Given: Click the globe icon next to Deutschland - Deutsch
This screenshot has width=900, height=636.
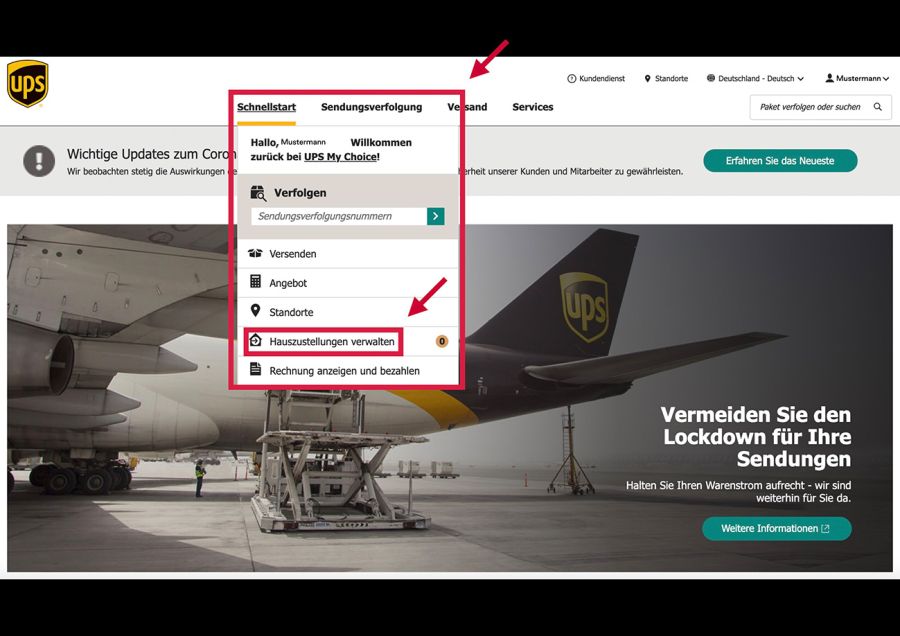Looking at the screenshot, I should pyautogui.click(x=711, y=78).
